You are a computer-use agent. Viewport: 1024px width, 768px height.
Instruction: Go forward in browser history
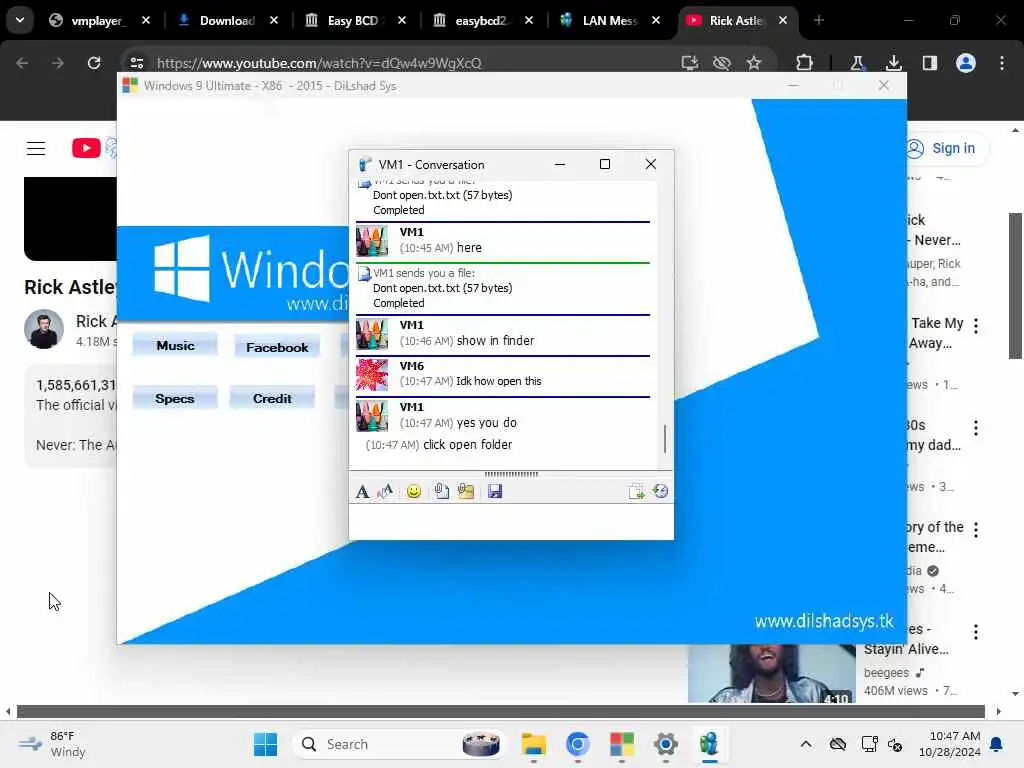[57, 63]
